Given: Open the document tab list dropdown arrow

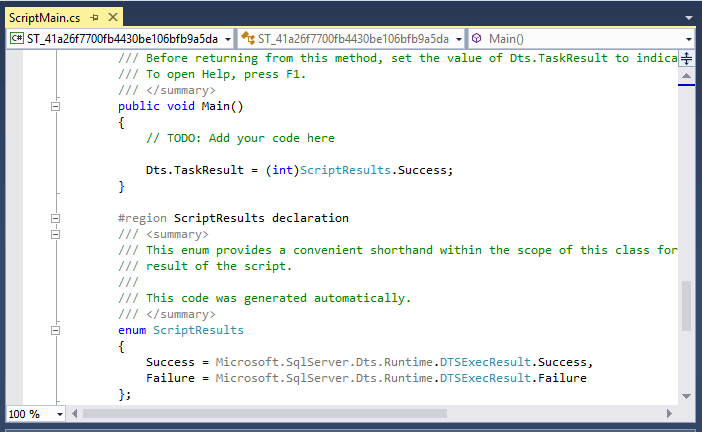Looking at the screenshot, I should pos(689,18).
